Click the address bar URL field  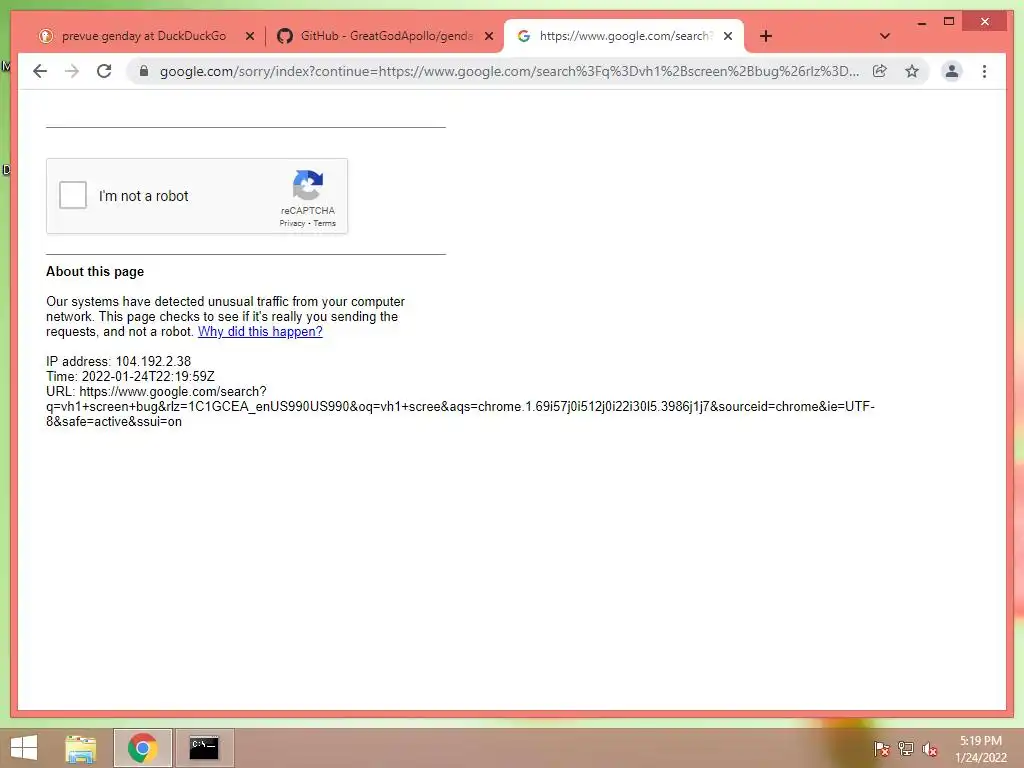(509, 71)
